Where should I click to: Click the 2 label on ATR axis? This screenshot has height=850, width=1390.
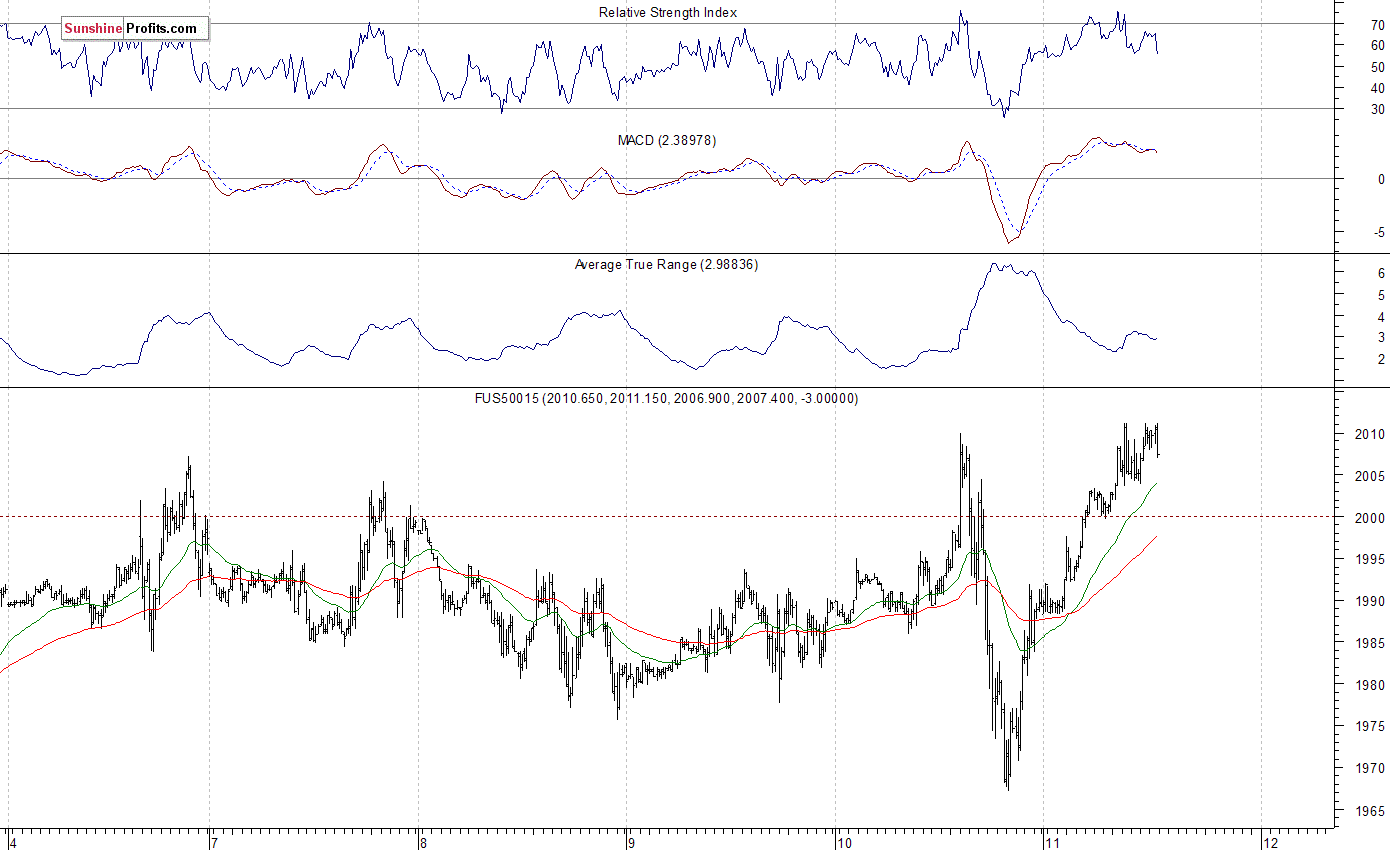(1381, 360)
